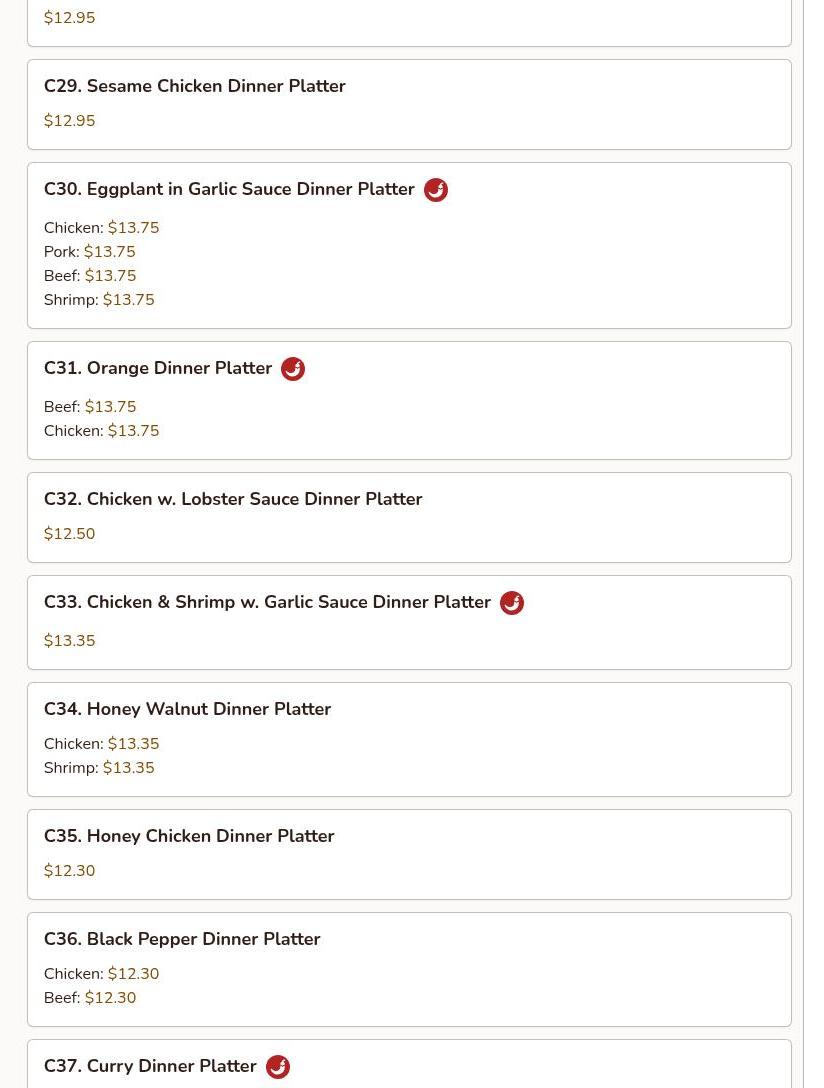Open C33 Chicken & Shrimp Garlic Sauce Platter
The image size is (824, 1088).
pos(409,622)
